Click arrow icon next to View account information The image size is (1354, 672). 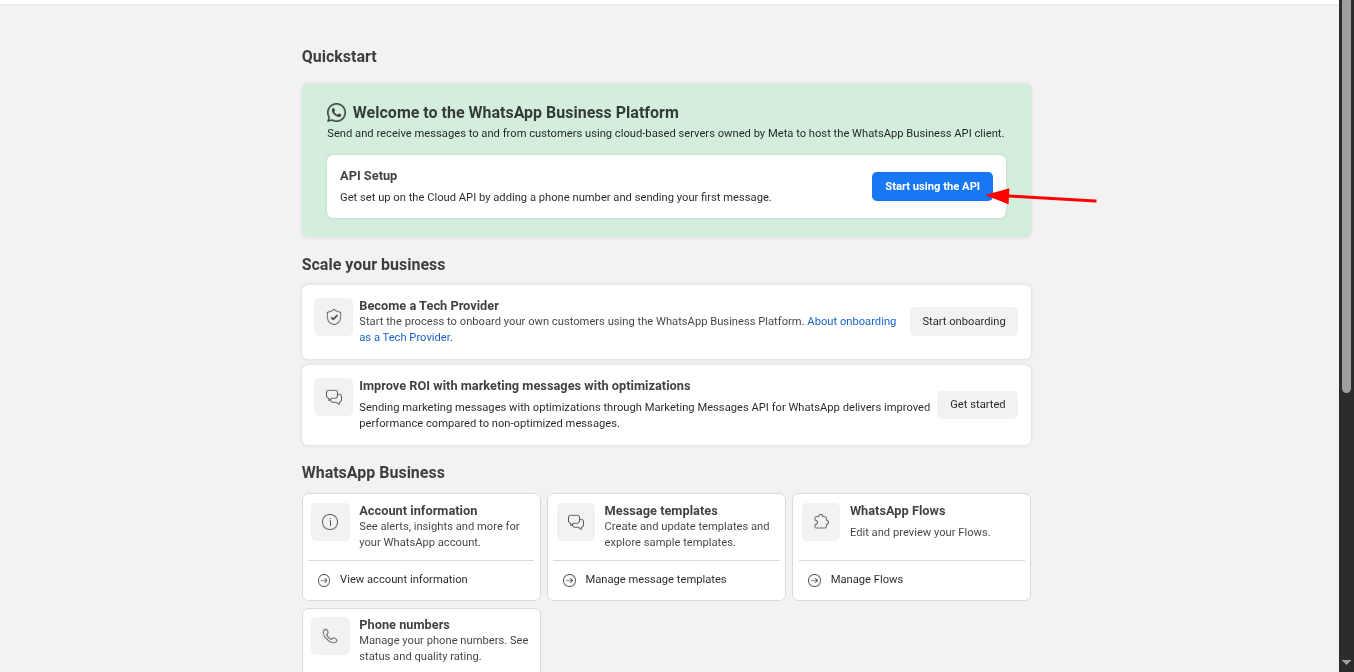[x=324, y=580]
